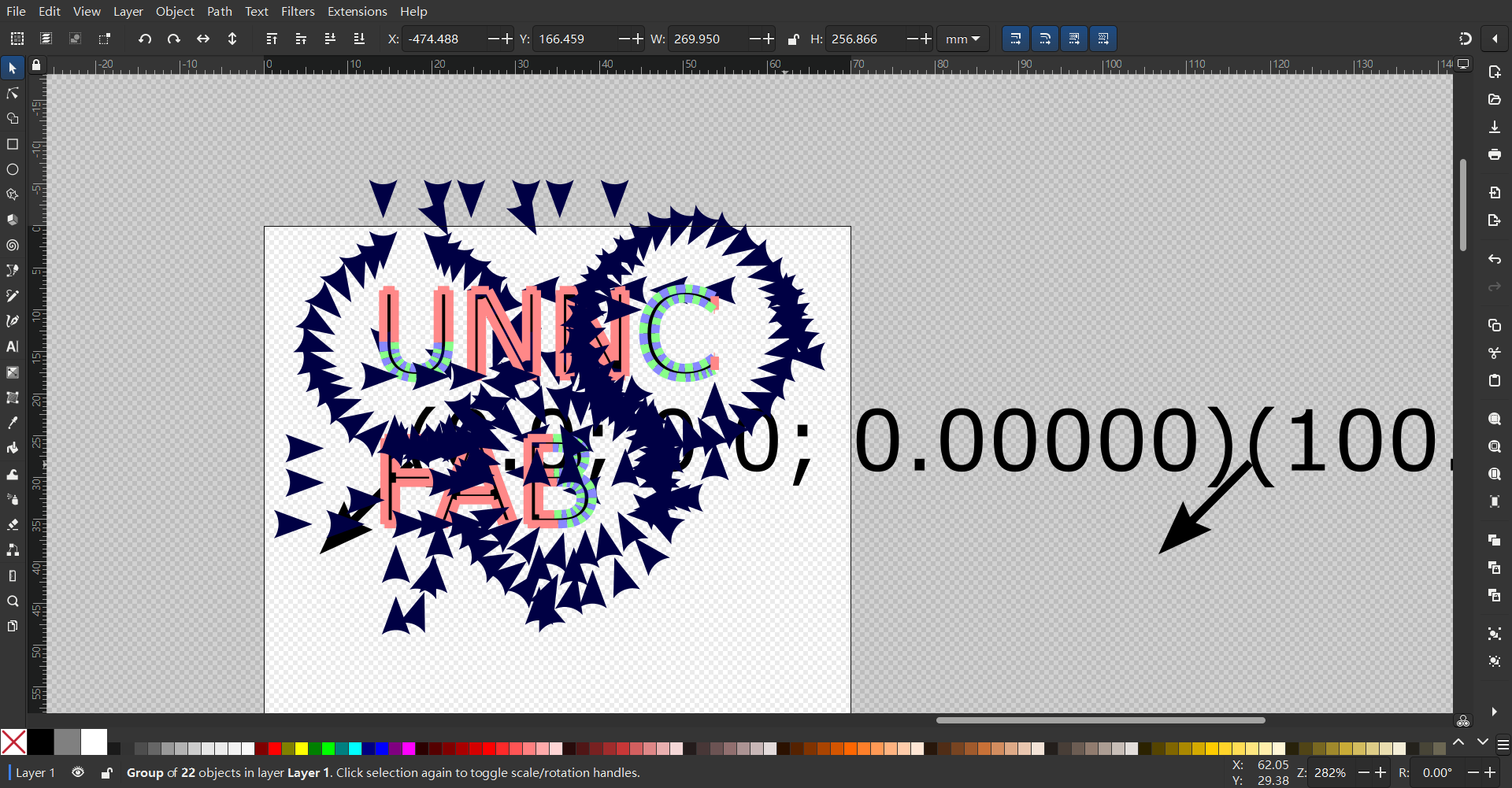Toggle the width/height ratio lock
Screen dimensions: 1512x788
(794, 39)
